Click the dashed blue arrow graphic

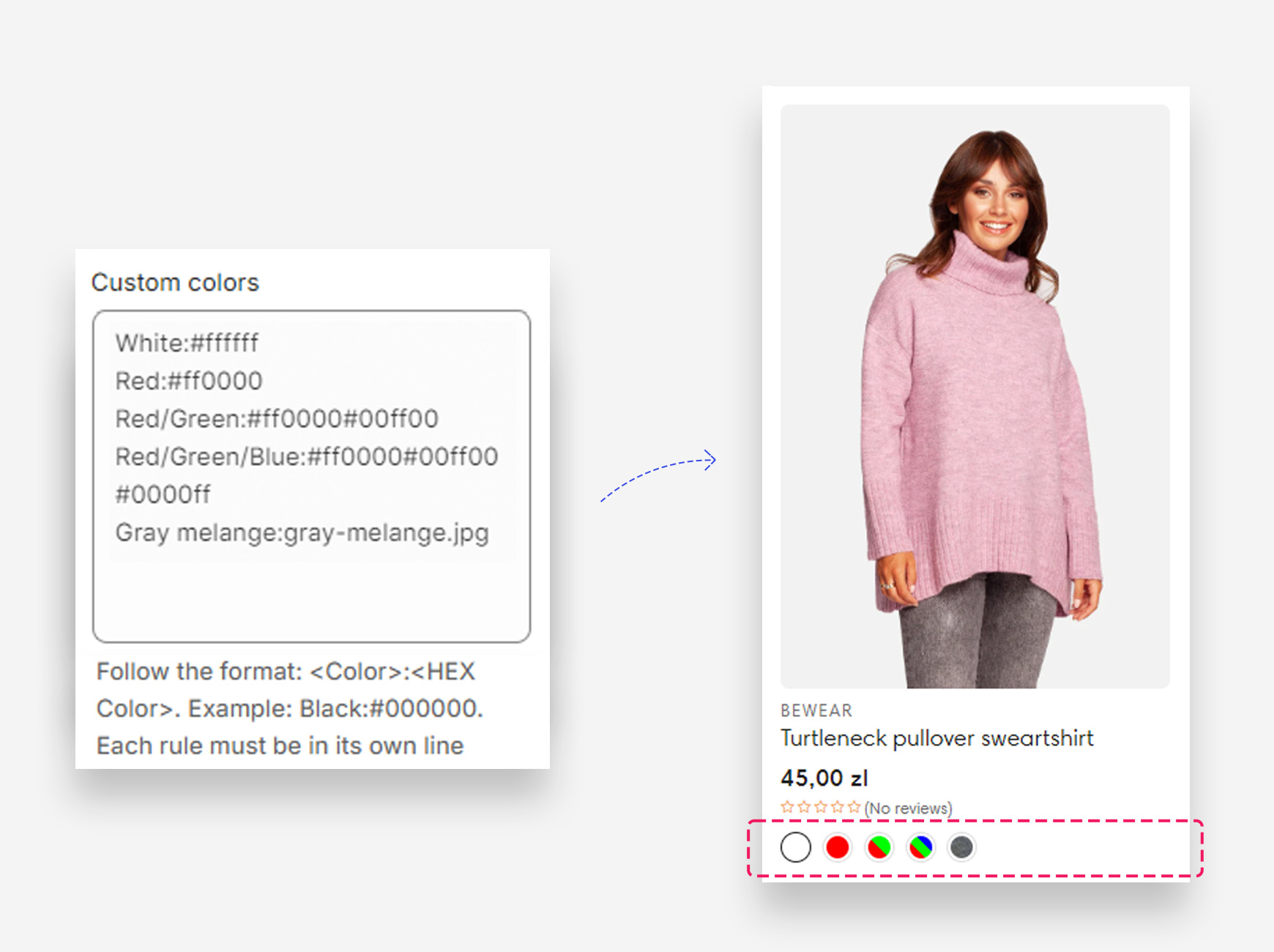point(658,476)
